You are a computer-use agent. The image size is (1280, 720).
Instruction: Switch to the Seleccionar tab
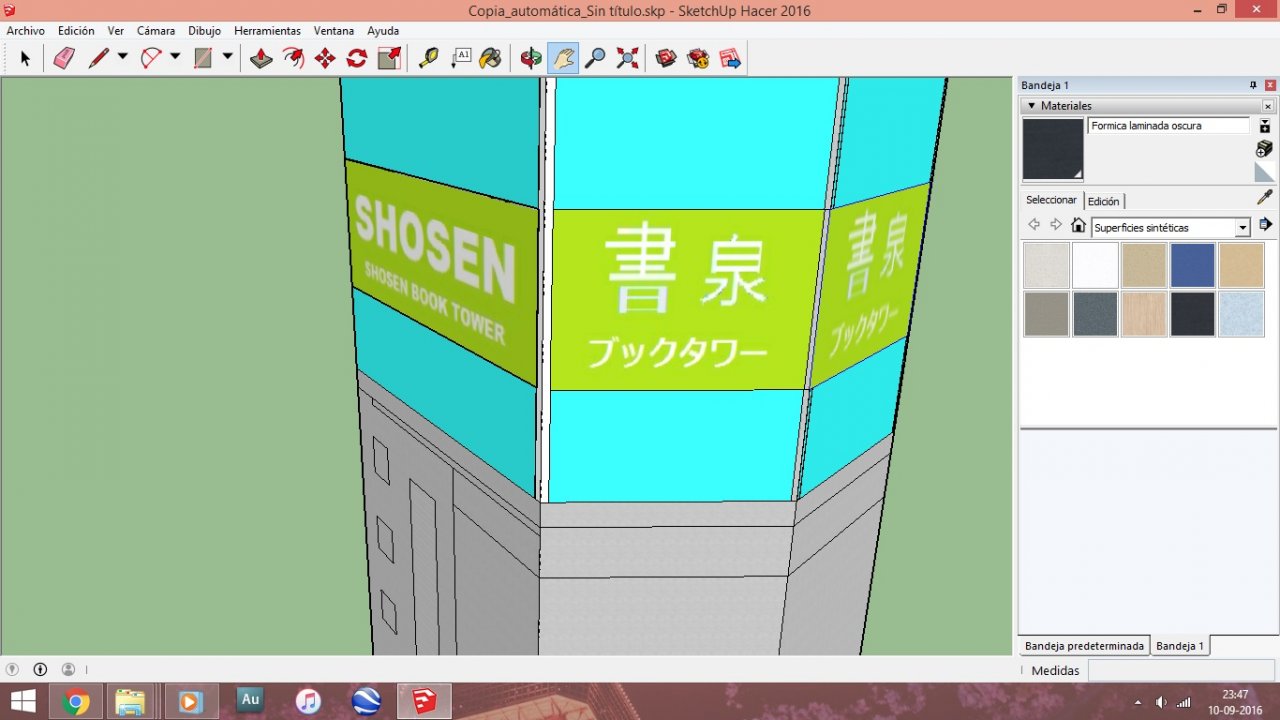click(x=1051, y=200)
